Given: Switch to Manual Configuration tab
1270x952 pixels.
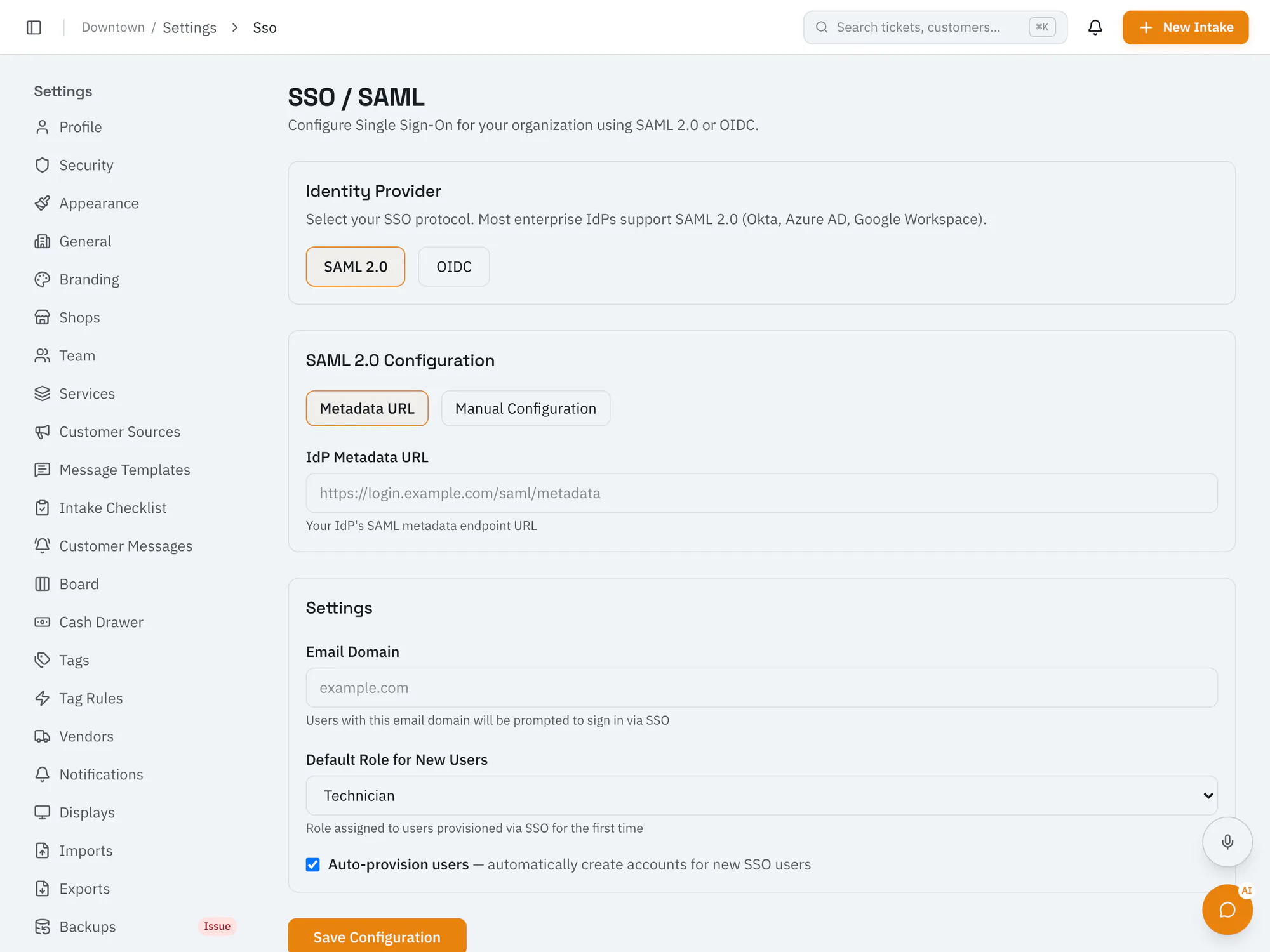Looking at the screenshot, I should pyautogui.click(x=526, y=408).
